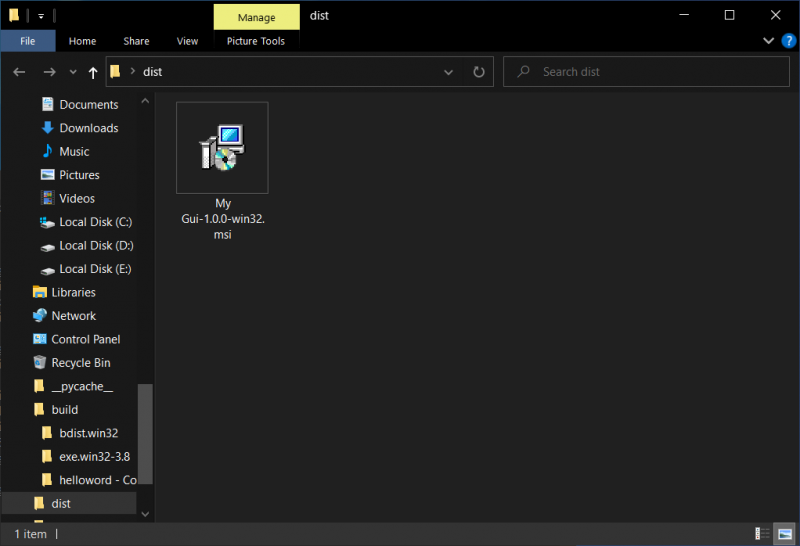The width and height of the screenshot is (800, 546).
Task: Open the Share ribbon tab
Action: (136, 41)
